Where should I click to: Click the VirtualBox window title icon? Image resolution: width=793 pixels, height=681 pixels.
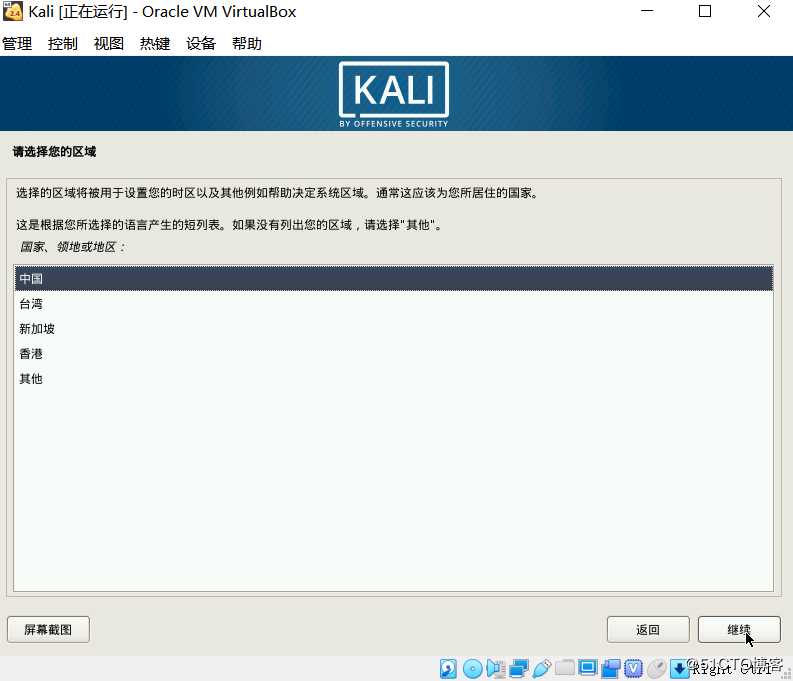coord(13,11)
